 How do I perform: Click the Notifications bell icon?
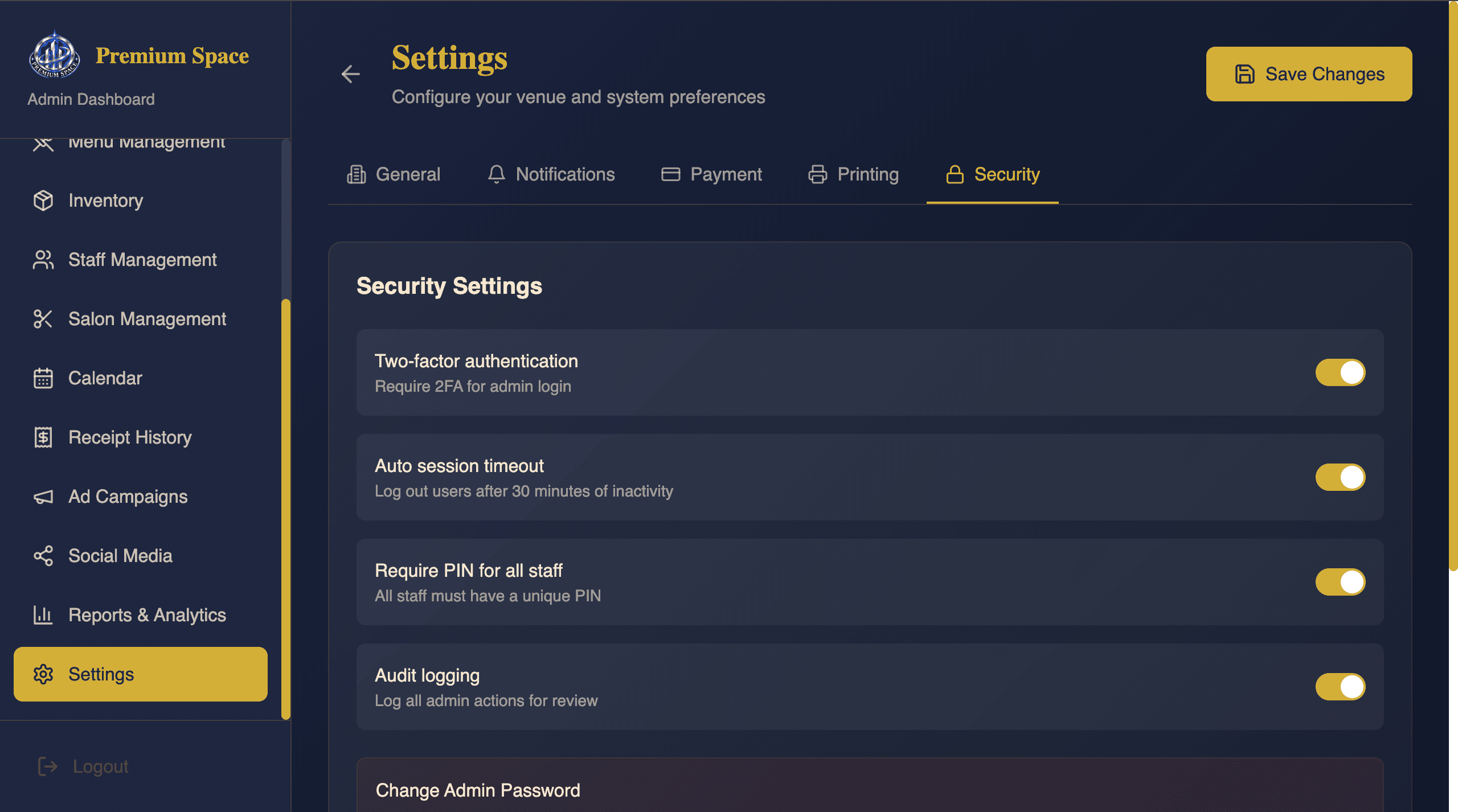(497, 174)
